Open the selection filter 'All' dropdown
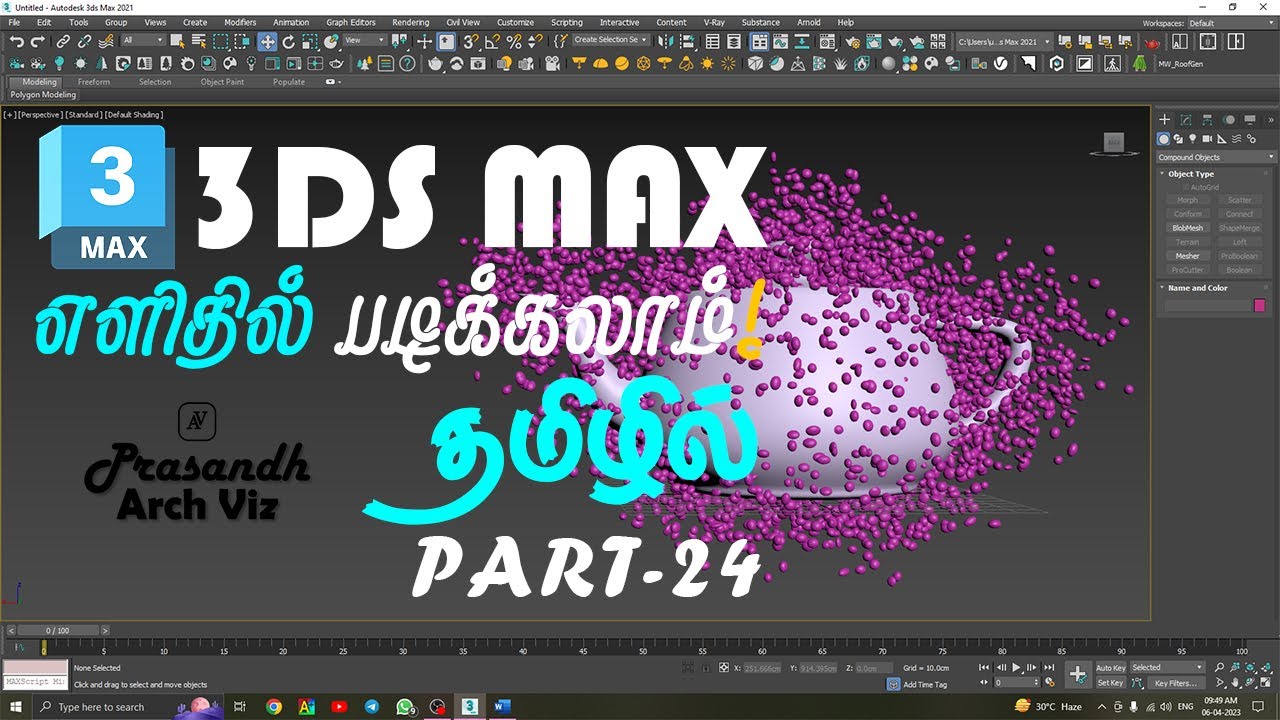The height and width of the screenshot is (720, 1280). pyautogui.click(x=143, y=41)
